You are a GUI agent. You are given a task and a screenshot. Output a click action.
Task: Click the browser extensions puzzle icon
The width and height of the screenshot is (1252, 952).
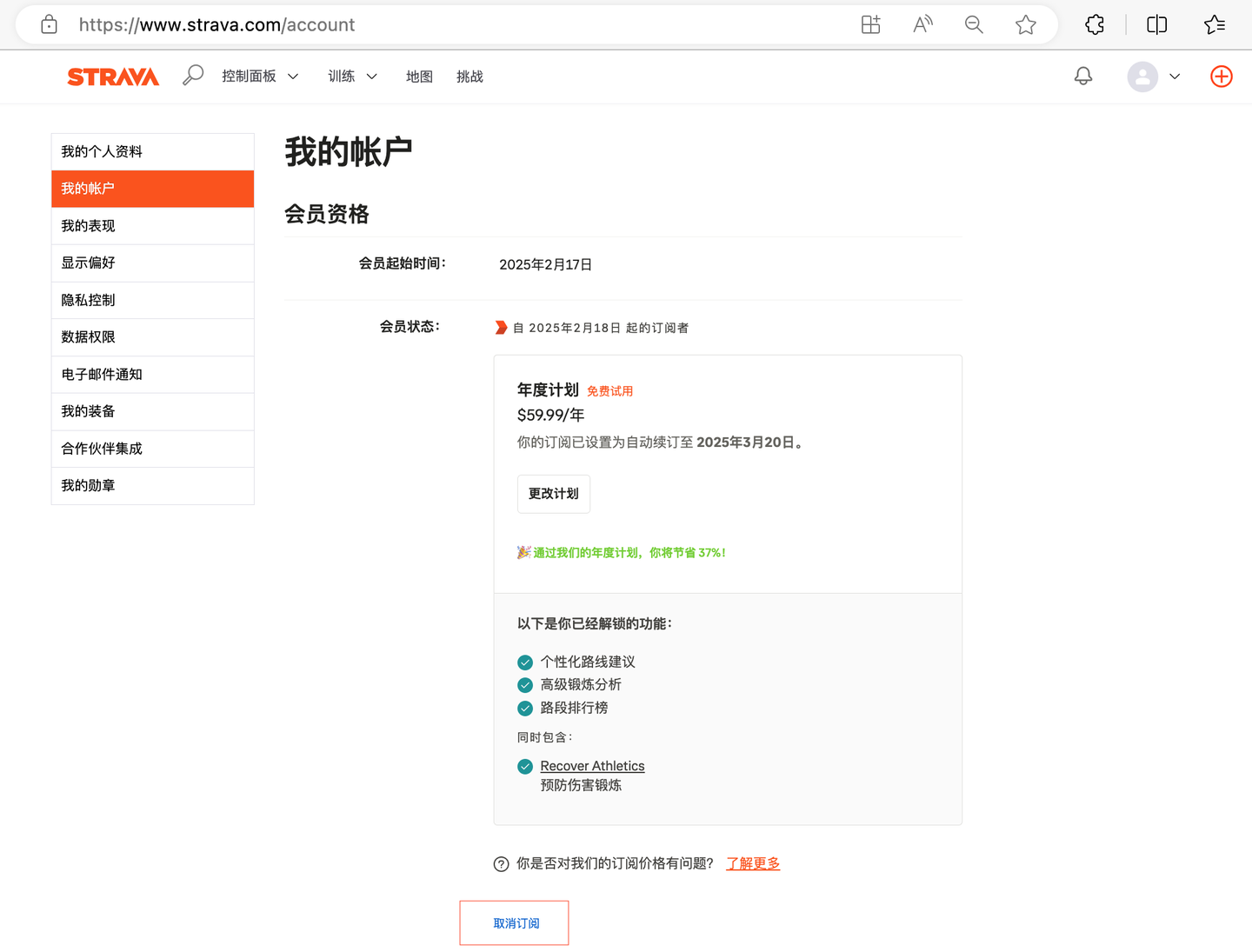1094,24
